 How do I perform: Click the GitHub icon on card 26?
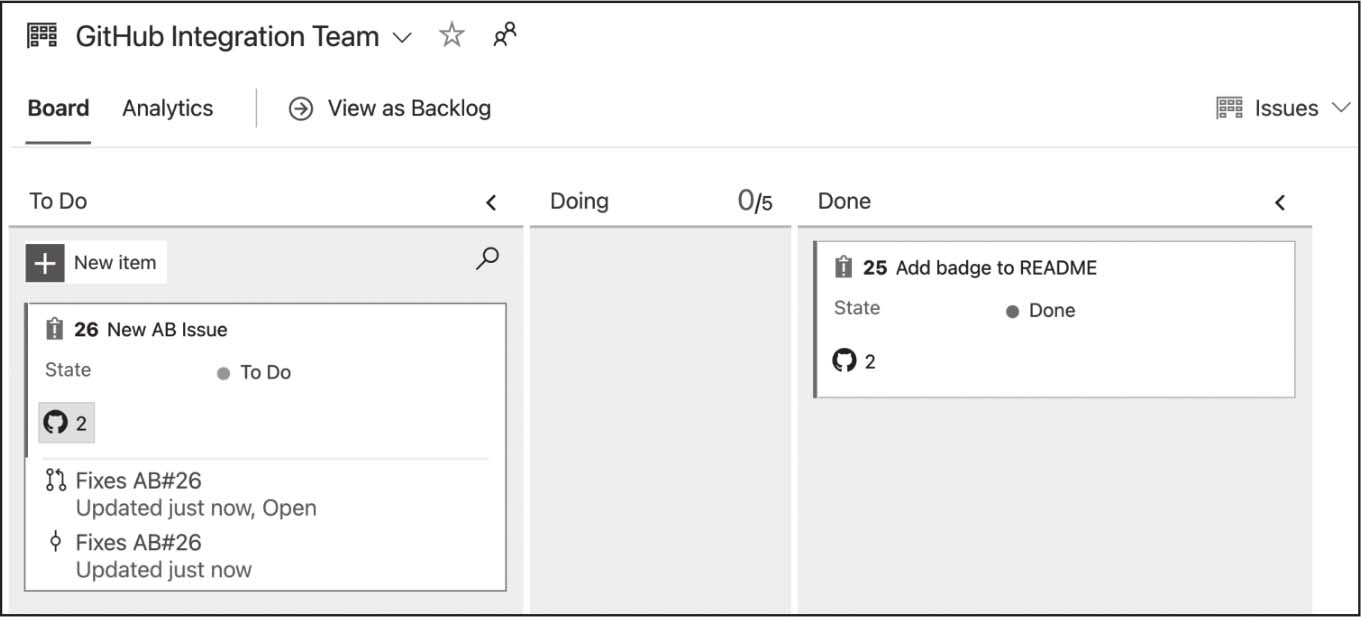pos(56,423)
